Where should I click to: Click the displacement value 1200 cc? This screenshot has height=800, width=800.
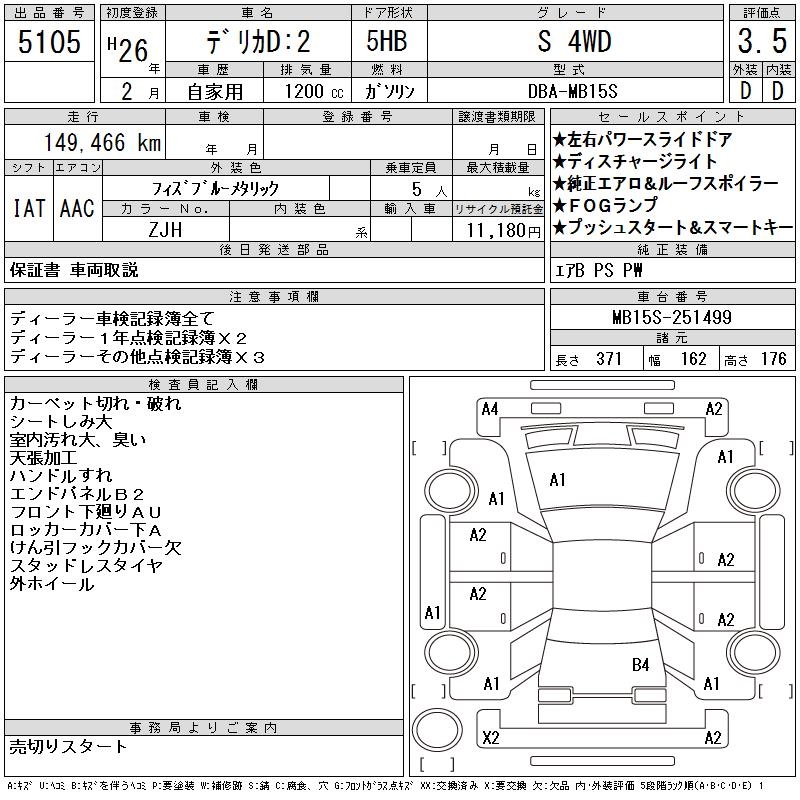coord(314,92)
